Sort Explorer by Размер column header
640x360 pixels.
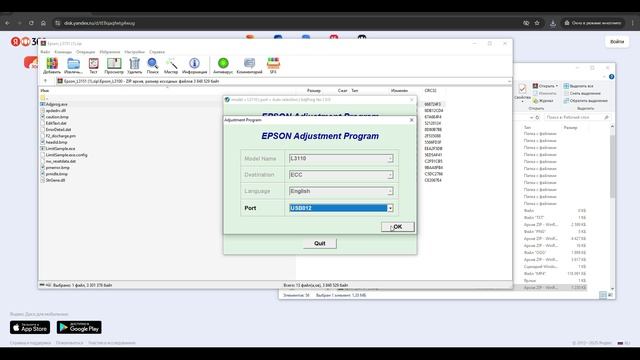pyautogui.click(x=570, y=128)
